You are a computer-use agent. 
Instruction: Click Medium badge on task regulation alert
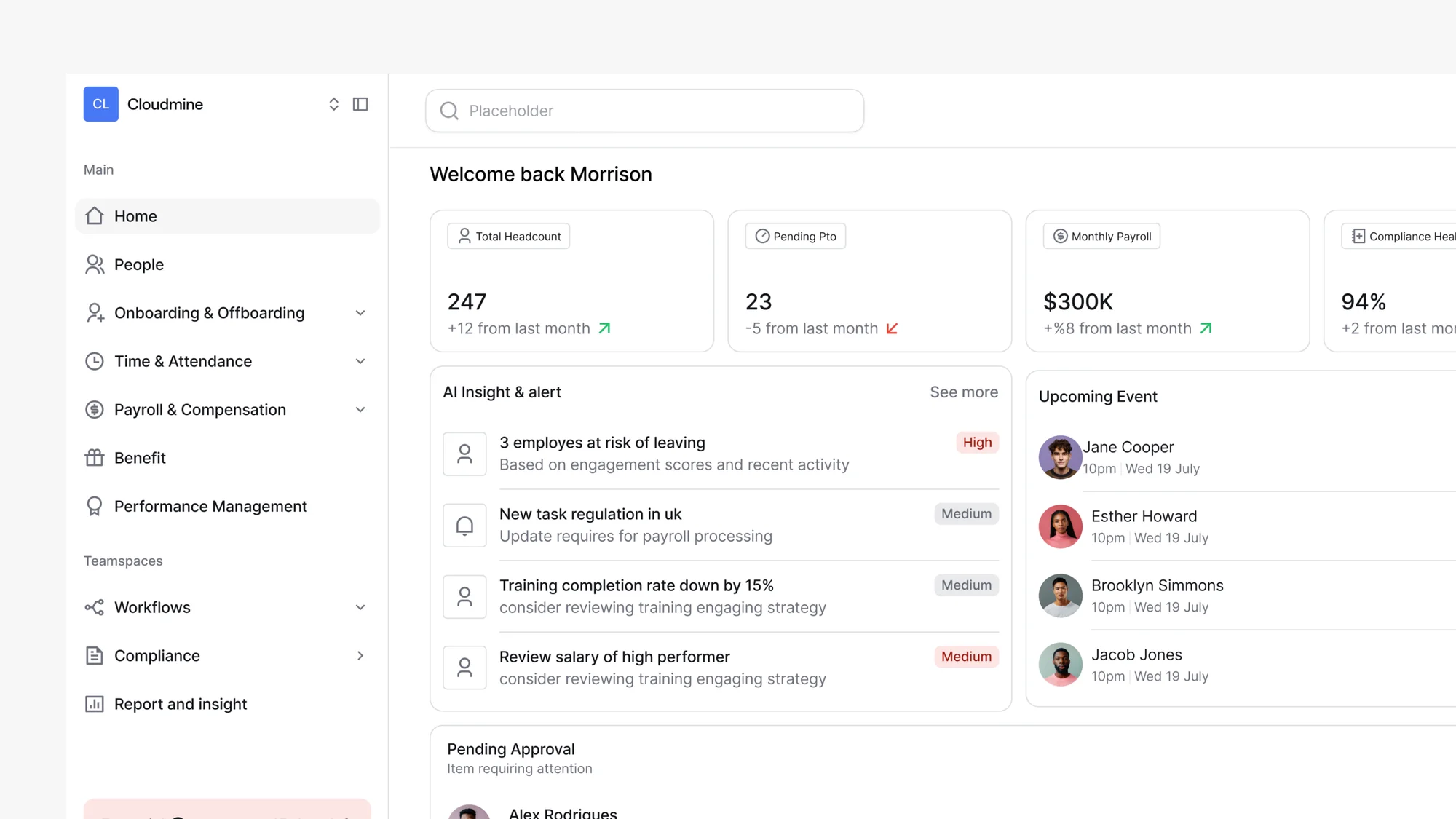[967, 514]
